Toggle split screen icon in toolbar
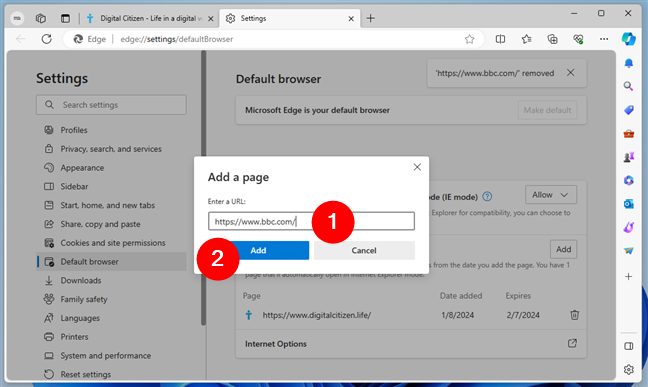This screenshot has width=648, height=387. [x=500, y=39]
